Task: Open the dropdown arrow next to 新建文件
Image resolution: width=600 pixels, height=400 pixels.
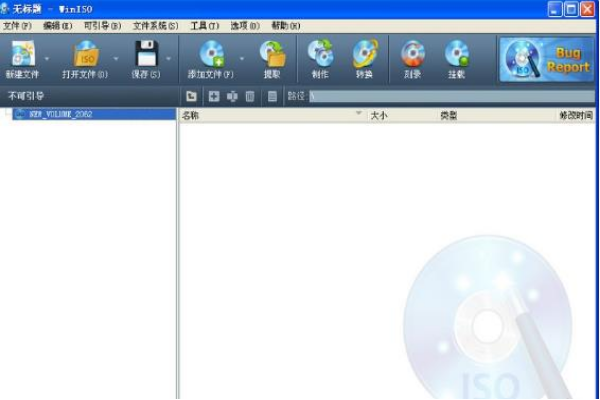Action: (x=47, y=59)
